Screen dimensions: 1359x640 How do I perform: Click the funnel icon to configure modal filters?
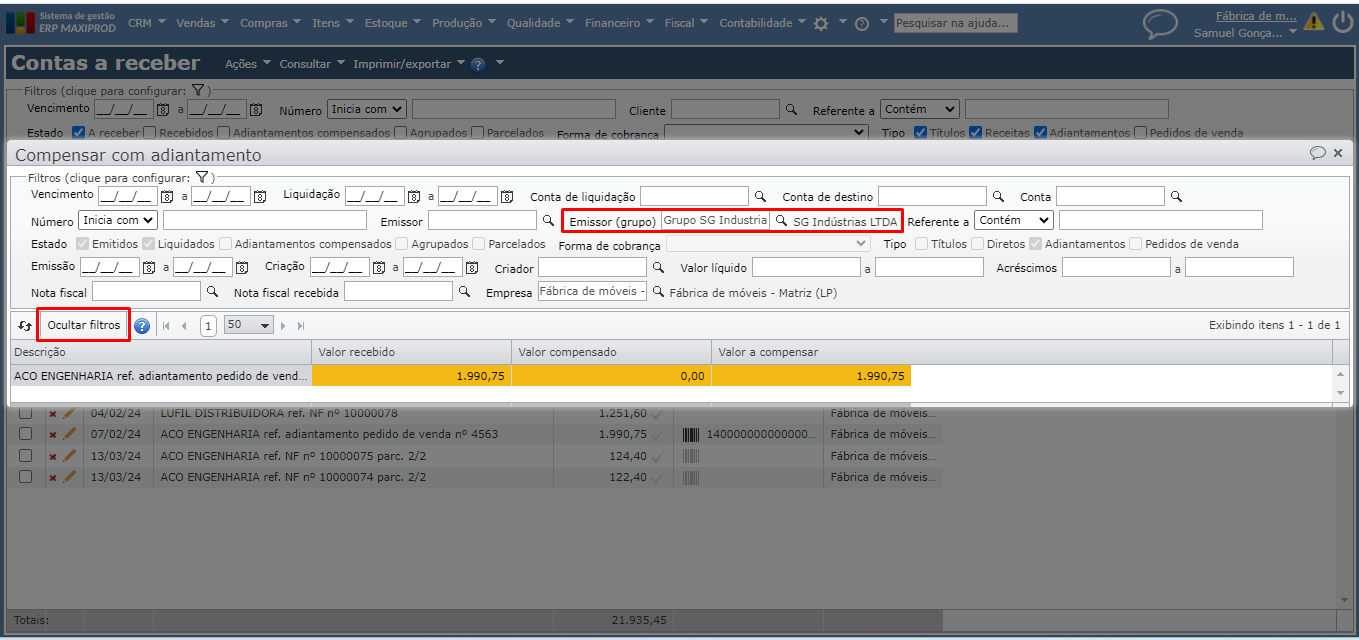pyautogui.click(x=201, y=177)
